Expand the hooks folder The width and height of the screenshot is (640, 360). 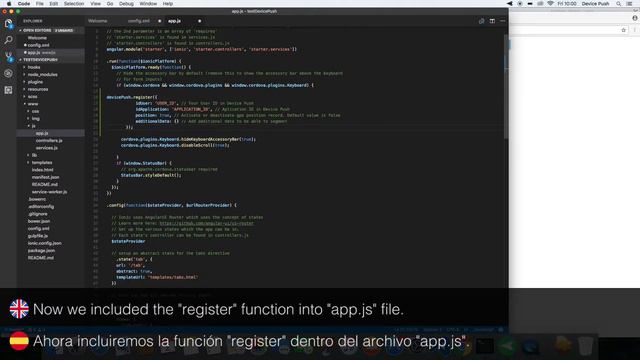(x=34, y=67)
